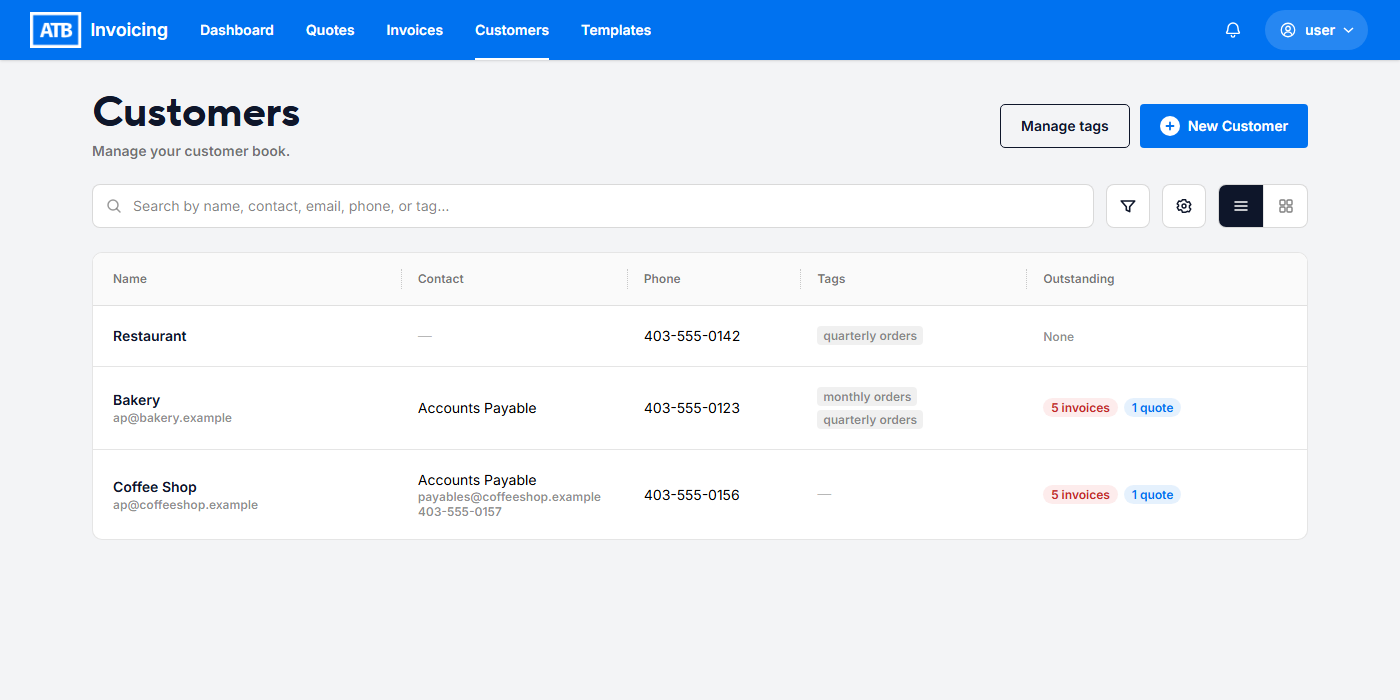Click phone 403-555-0156

point(692,495)
